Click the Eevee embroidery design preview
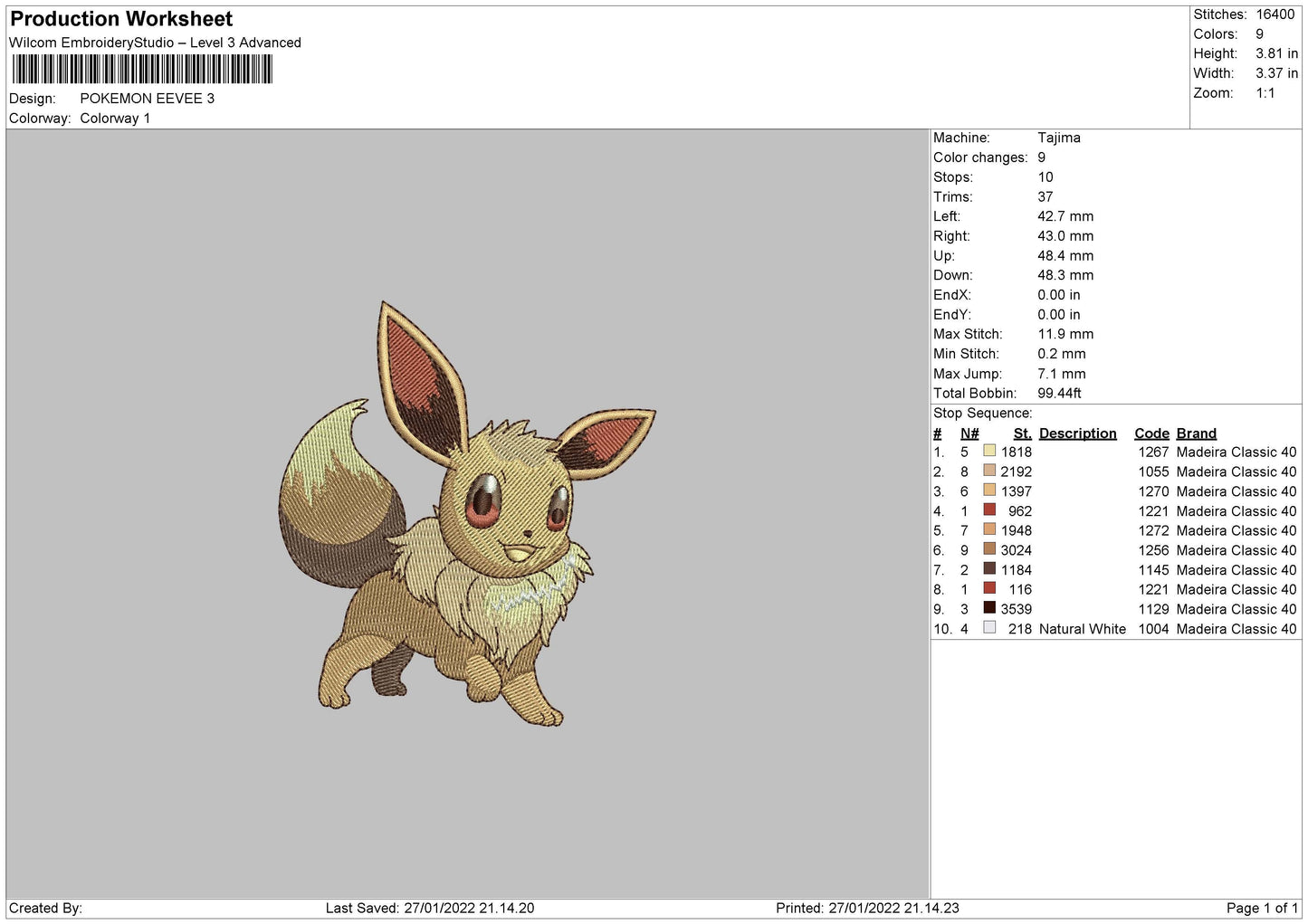The image size is (1308, 924). pos(466,513)
